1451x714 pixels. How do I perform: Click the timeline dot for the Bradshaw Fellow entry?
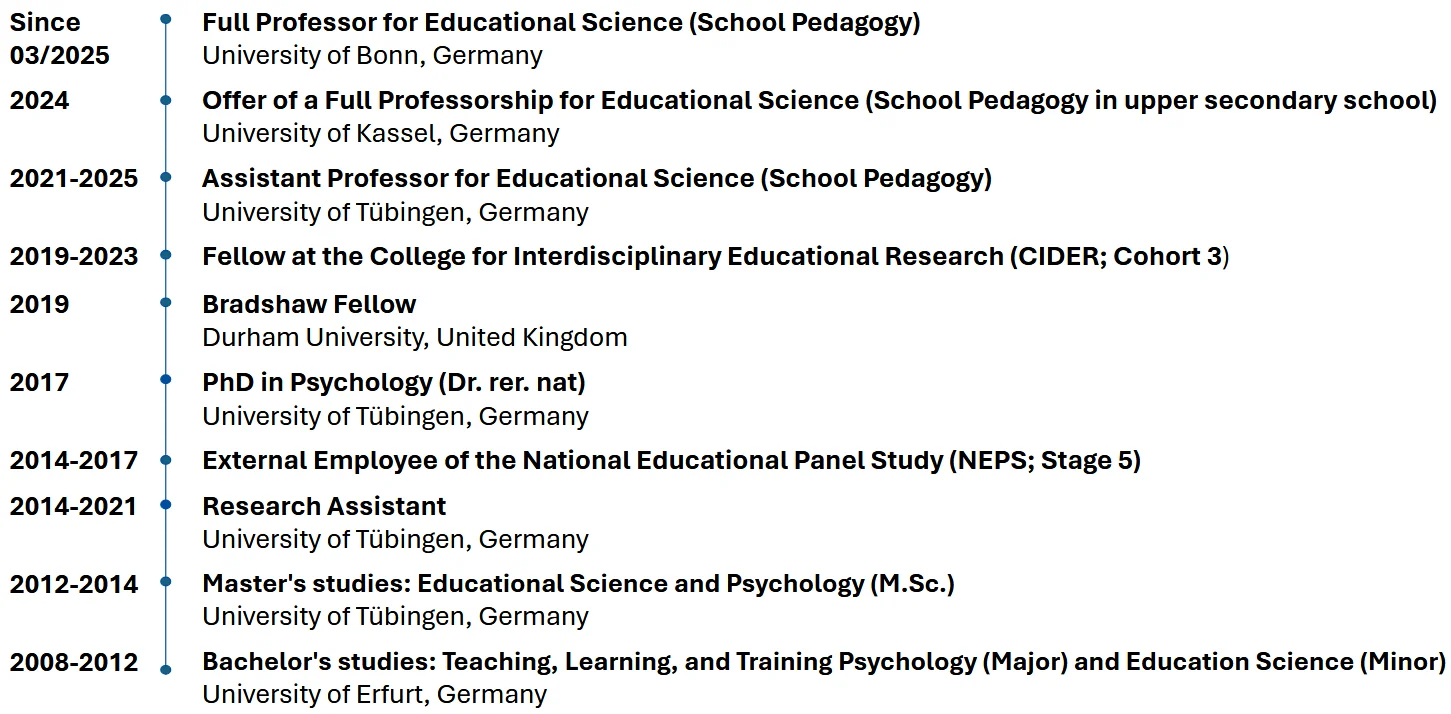[x=166, y=302]
